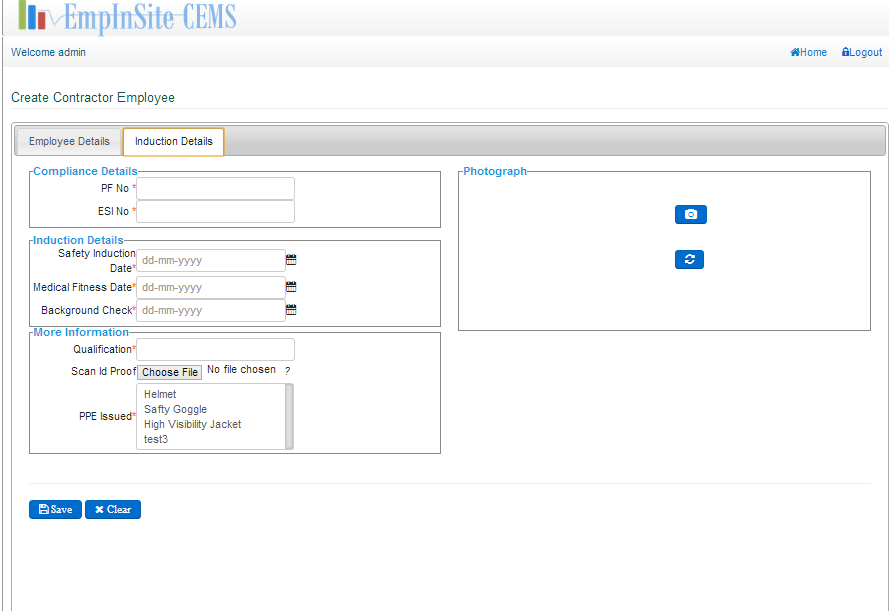The image size is (889, 611).
Task: Select the Induction Details tab
Action: click(173, 141)
